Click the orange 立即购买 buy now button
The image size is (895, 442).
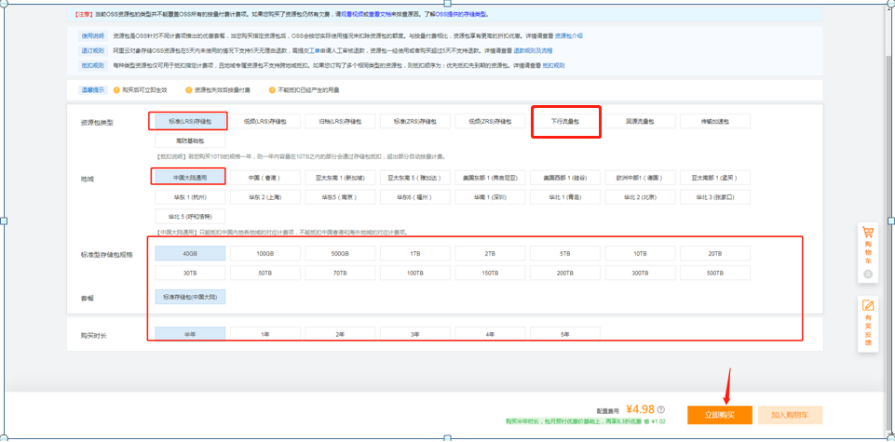click(720, 415)
